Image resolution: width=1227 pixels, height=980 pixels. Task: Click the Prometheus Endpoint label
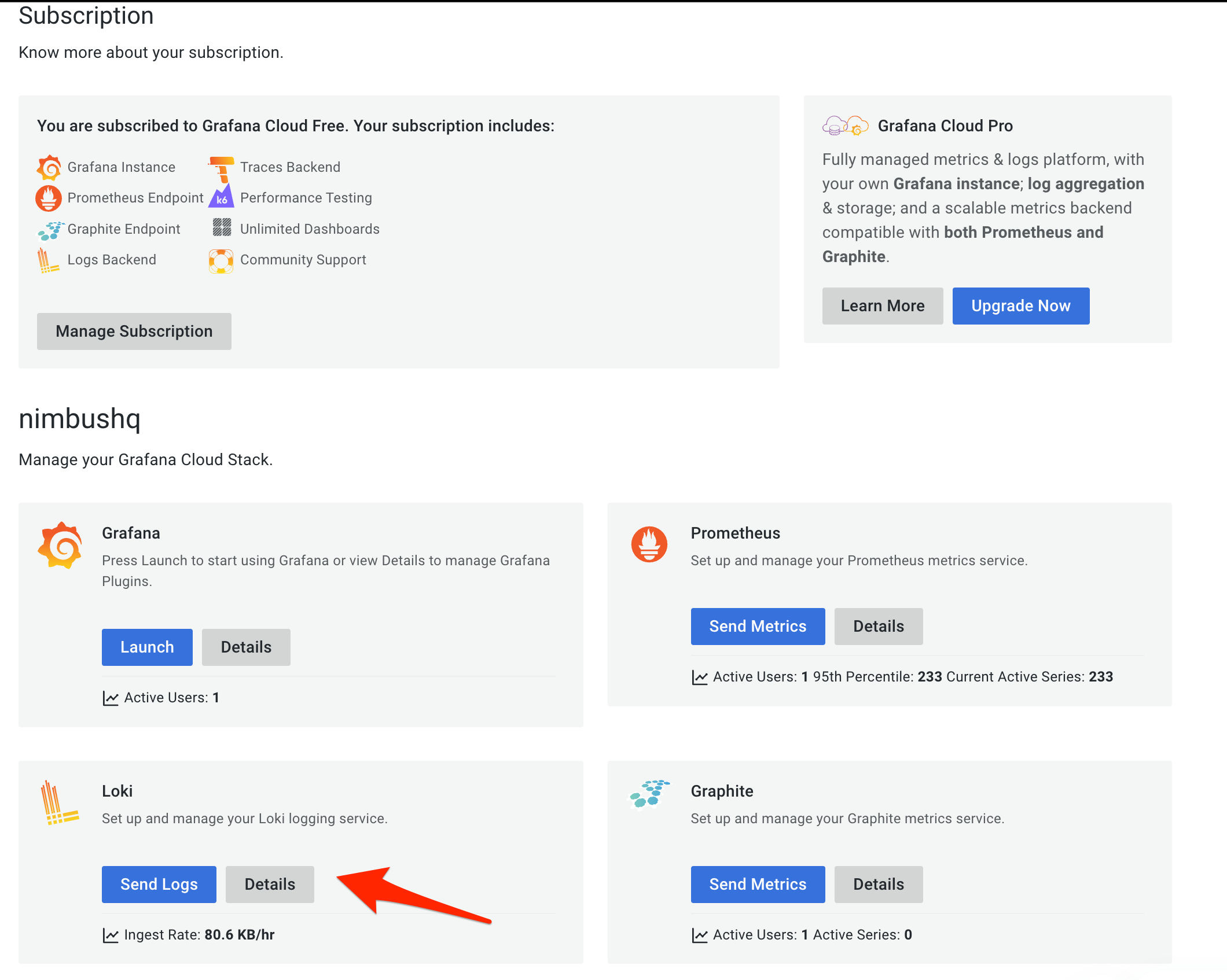[x=135, y=198]
